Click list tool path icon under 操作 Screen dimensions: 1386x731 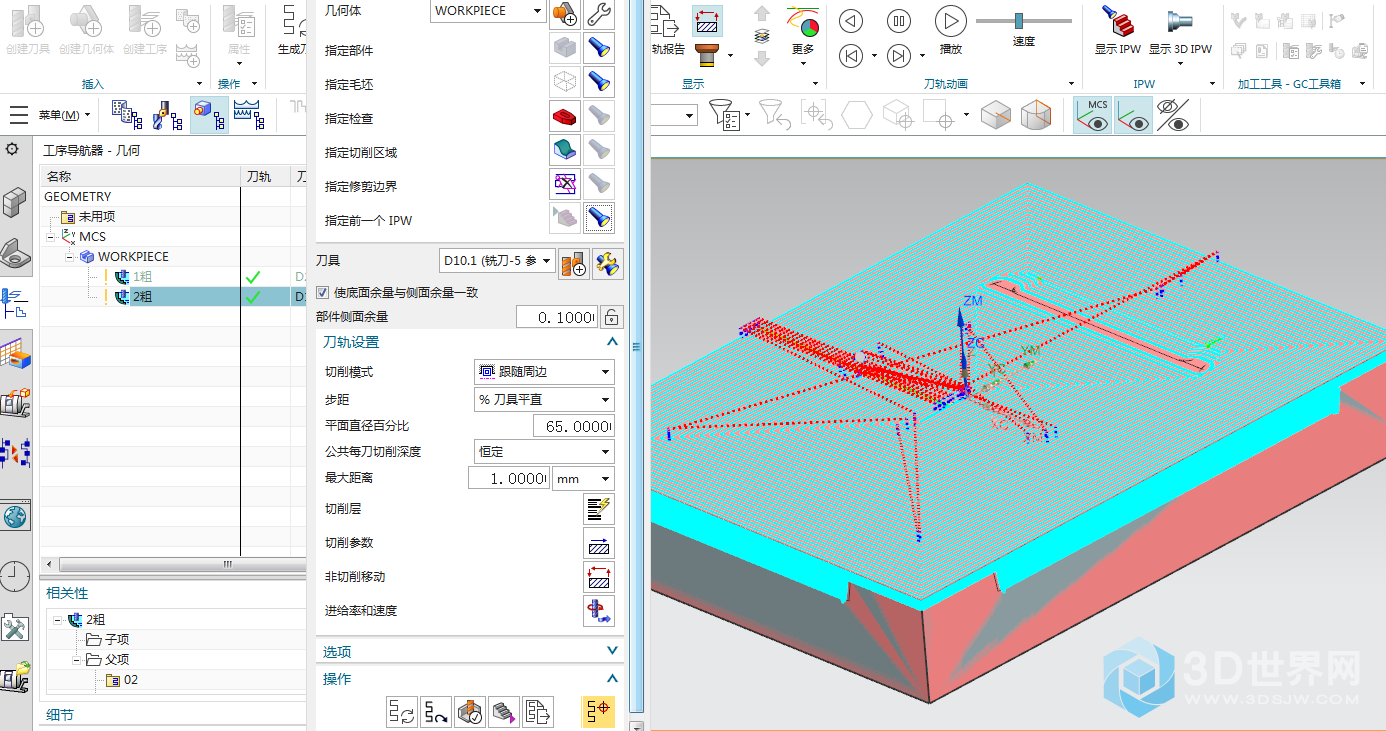coord(538,712)
